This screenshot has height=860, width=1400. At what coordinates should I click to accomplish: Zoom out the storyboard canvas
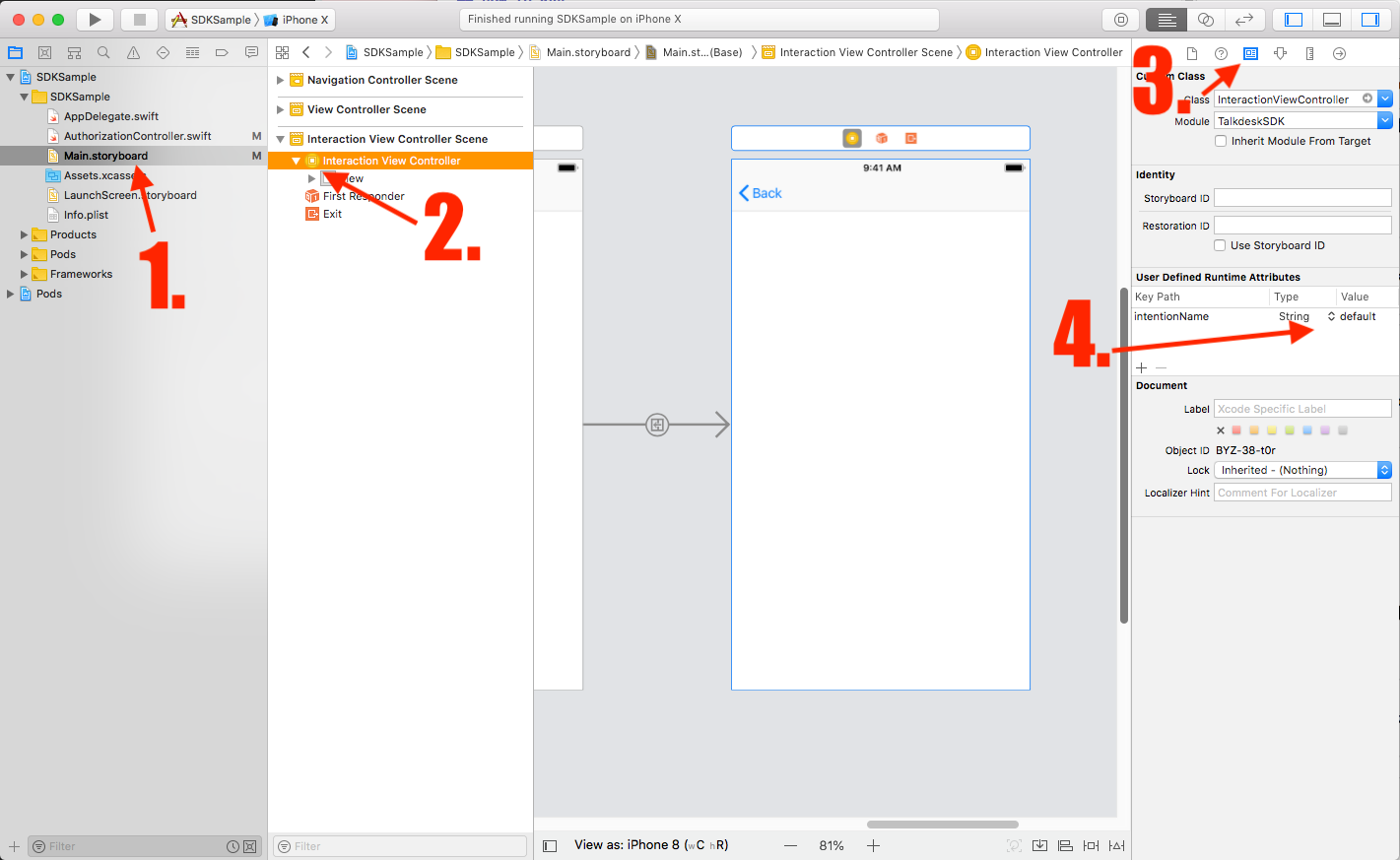coord(790,845)
